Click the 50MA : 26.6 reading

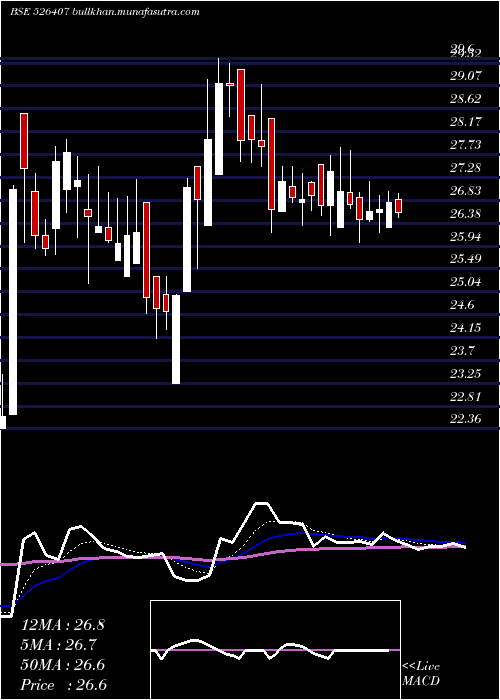click(x=63, y=665)
